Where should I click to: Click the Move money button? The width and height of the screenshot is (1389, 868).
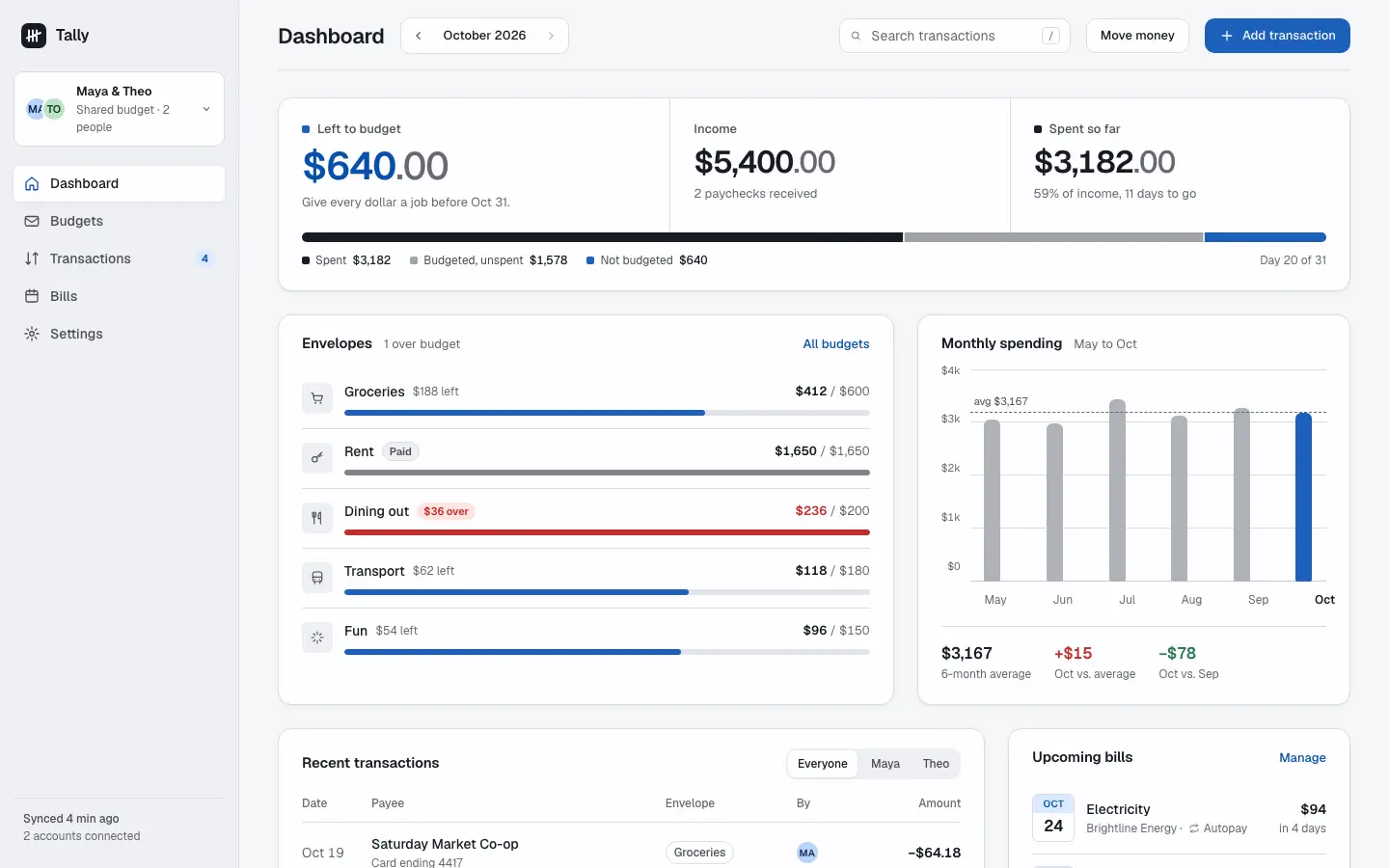click(1137, 36)
